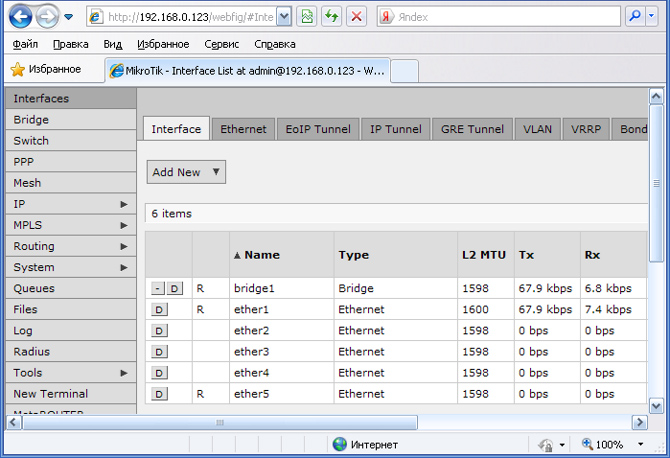Click the browser Forward arrow button
This screenshot has height=458, width=670.
46,16
